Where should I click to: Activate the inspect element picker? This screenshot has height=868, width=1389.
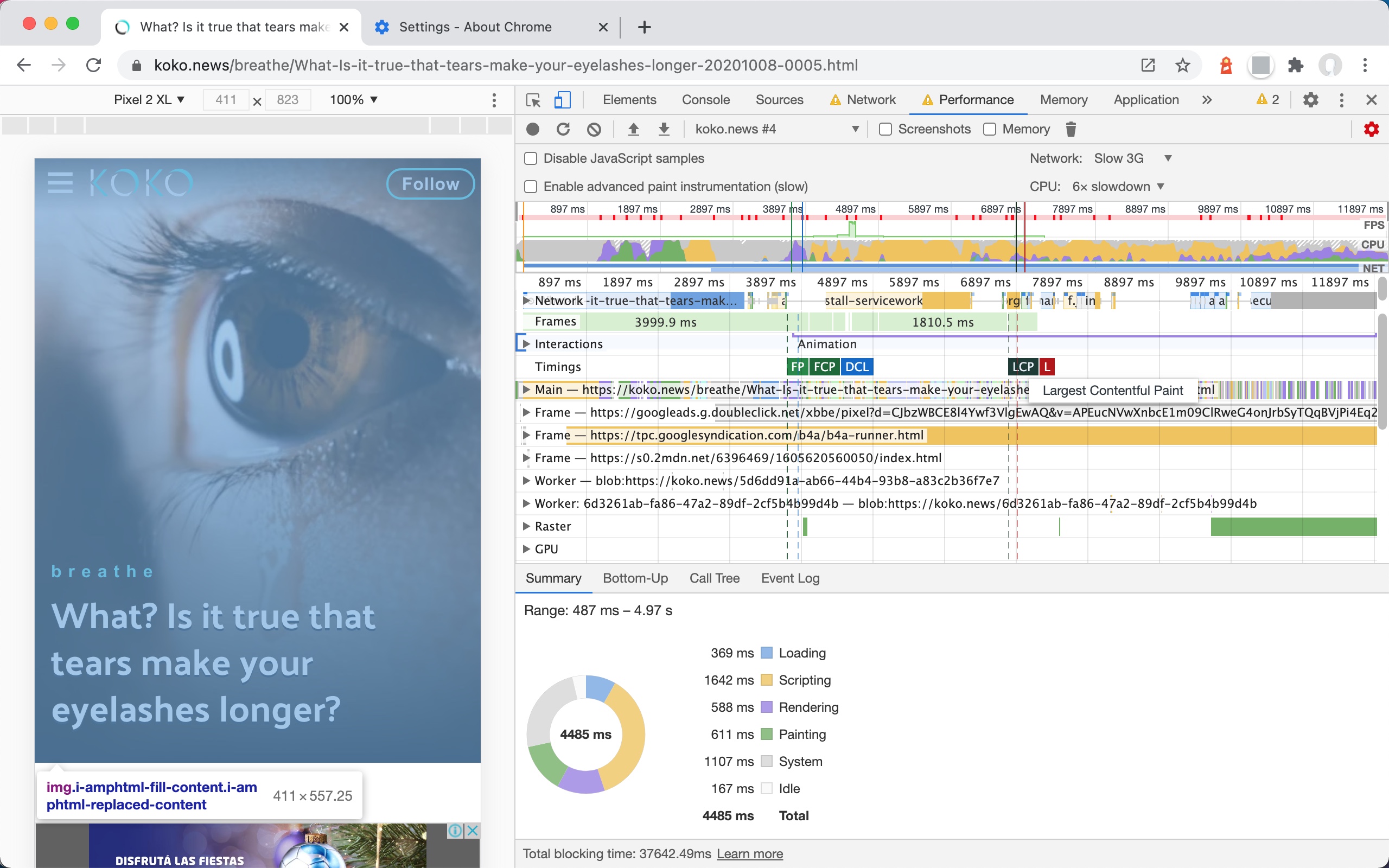533,100
